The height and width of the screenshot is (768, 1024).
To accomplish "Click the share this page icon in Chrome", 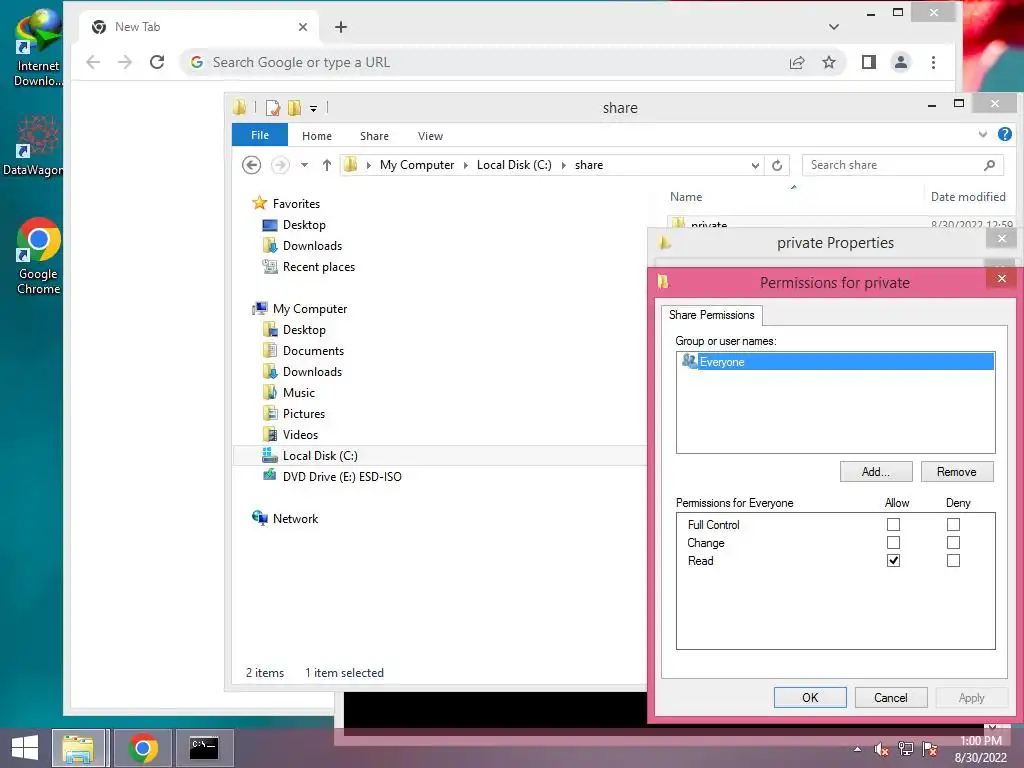I will pyautogui.click(x=797, y=62).
